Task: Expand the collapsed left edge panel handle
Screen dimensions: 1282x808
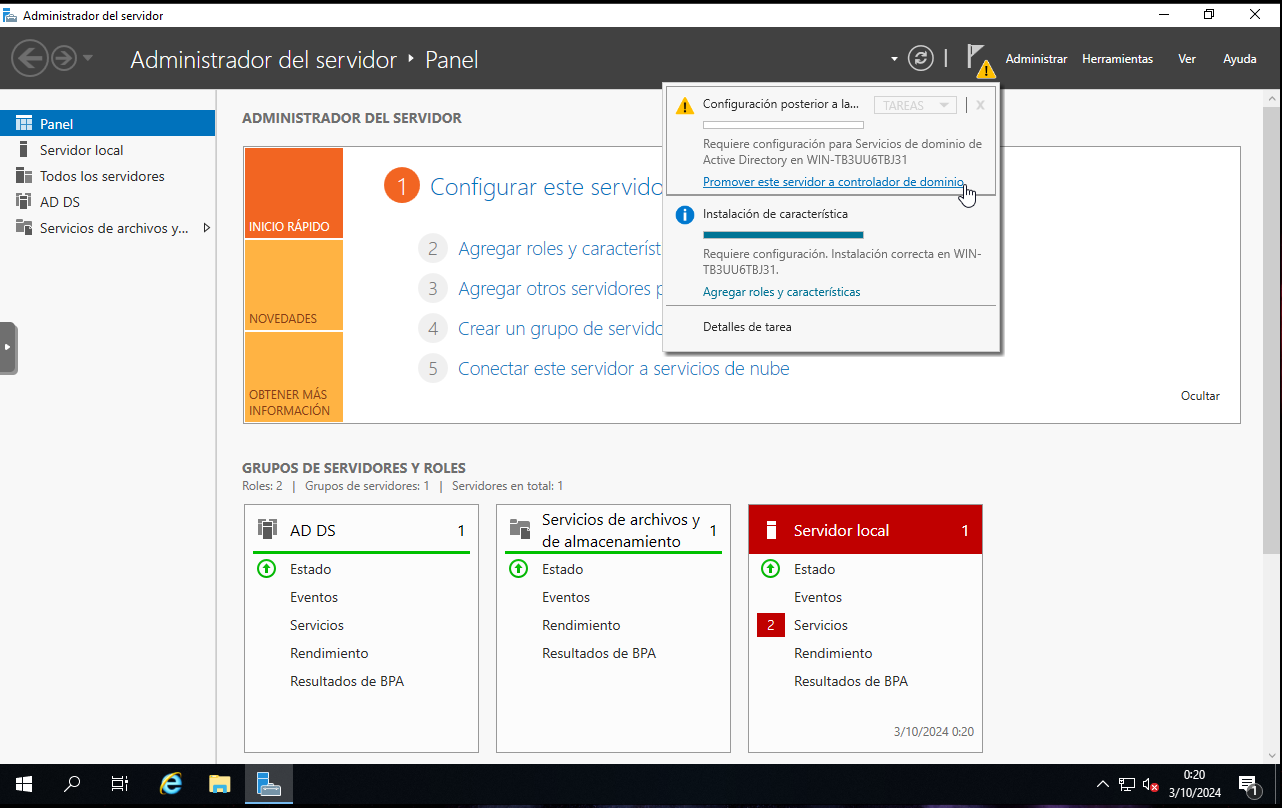Action: 8,347
